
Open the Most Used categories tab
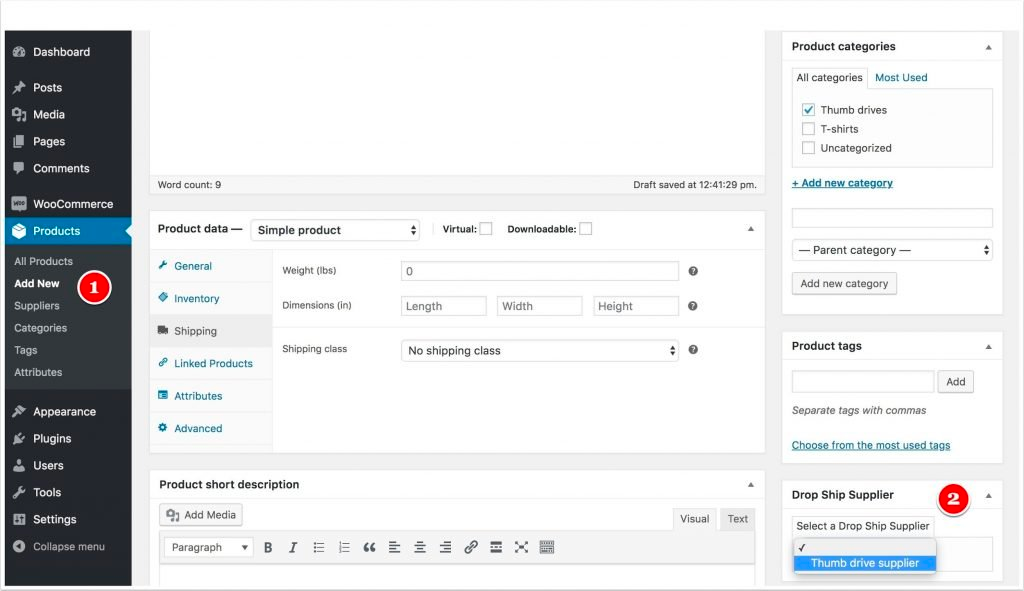901,78
